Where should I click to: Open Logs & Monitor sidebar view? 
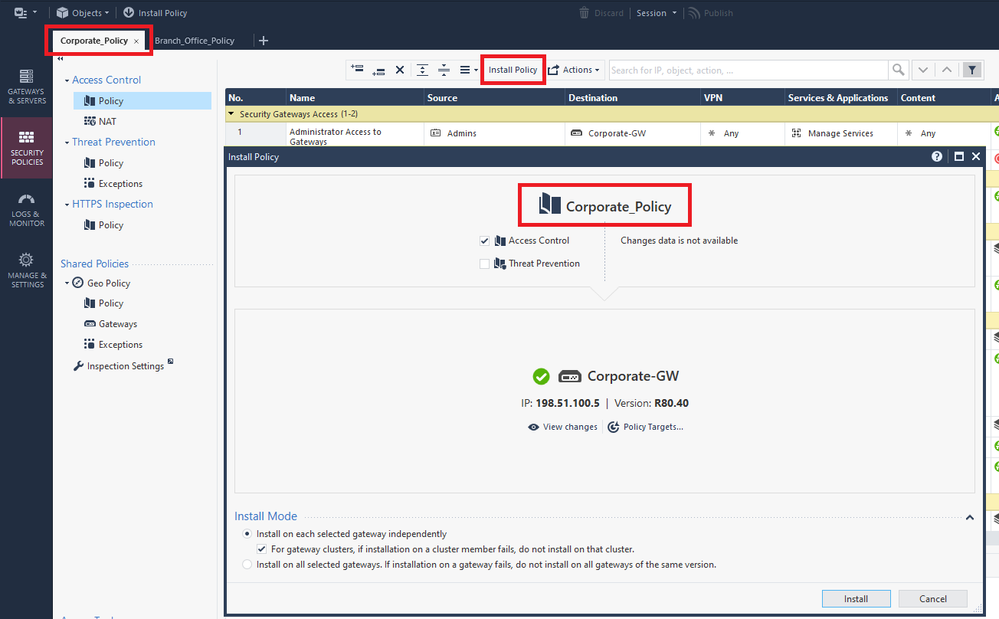26,209
